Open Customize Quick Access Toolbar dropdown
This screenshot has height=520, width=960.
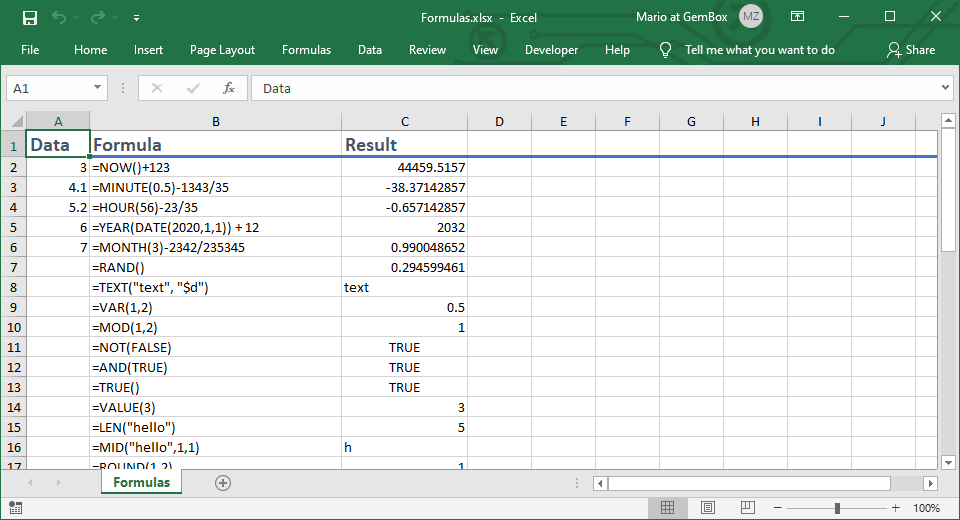(x=136, y=17)
